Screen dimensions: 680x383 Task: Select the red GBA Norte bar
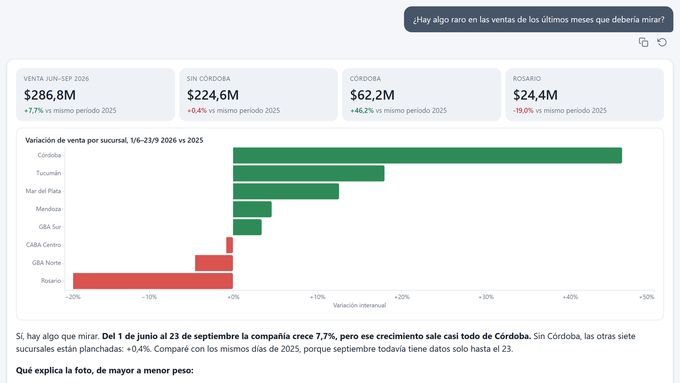(x=214, y=263)
